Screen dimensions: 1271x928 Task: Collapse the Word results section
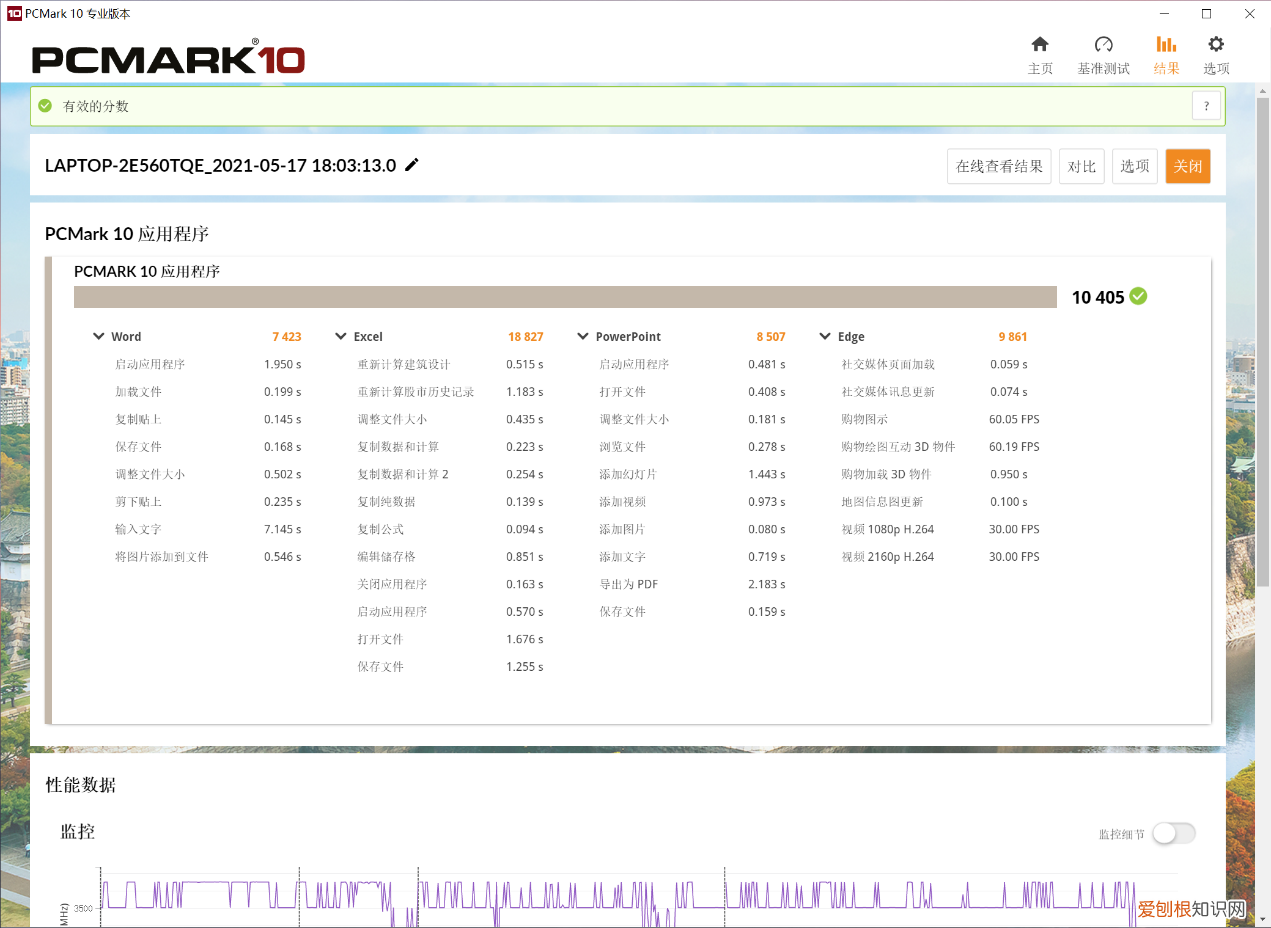click(x=99, y=337)
